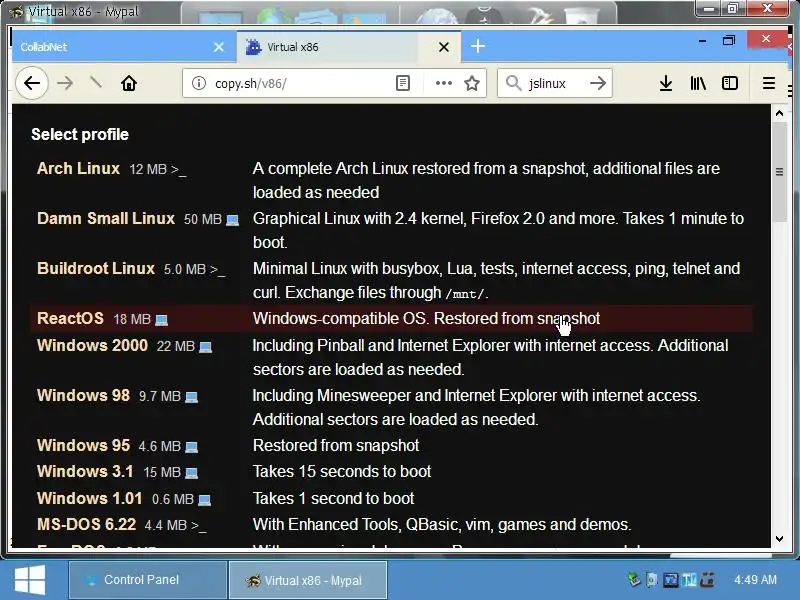800x600 pixels.
Task: Click the 'Takes 1 second to boot' text
Action: (x=333, y=498)
